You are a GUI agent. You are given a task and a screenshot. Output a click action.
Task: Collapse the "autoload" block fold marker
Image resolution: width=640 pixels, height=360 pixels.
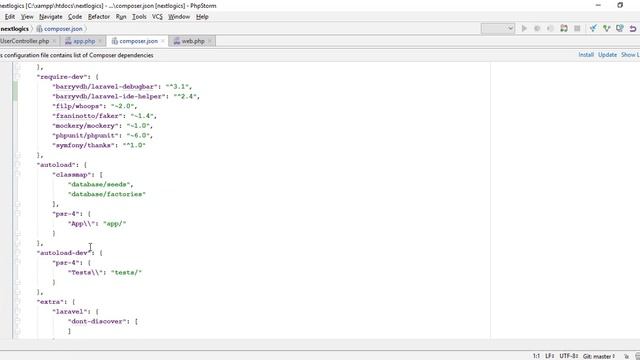18,164
